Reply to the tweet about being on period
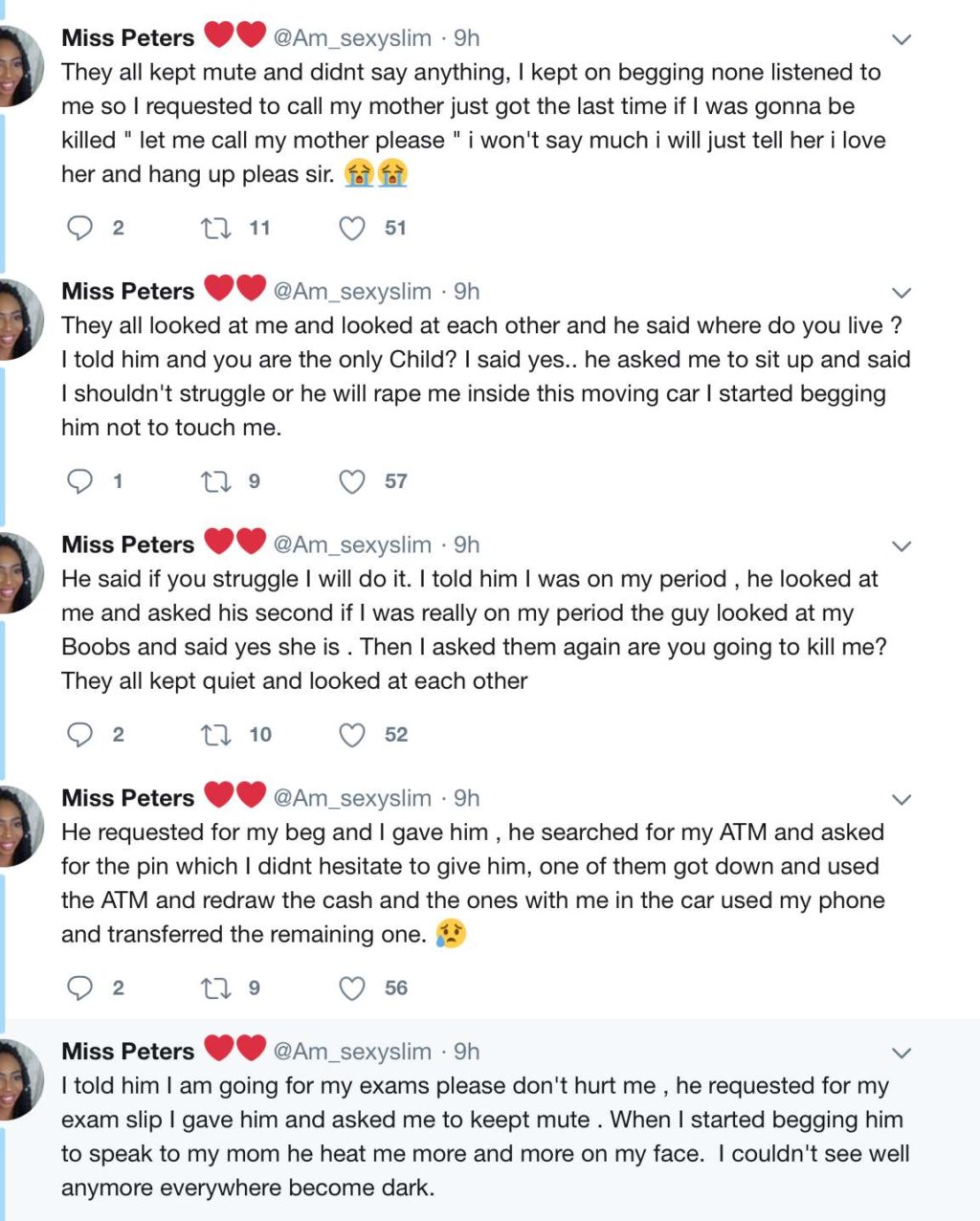This screenshot has height=1221, width=980. pos(79,735)
